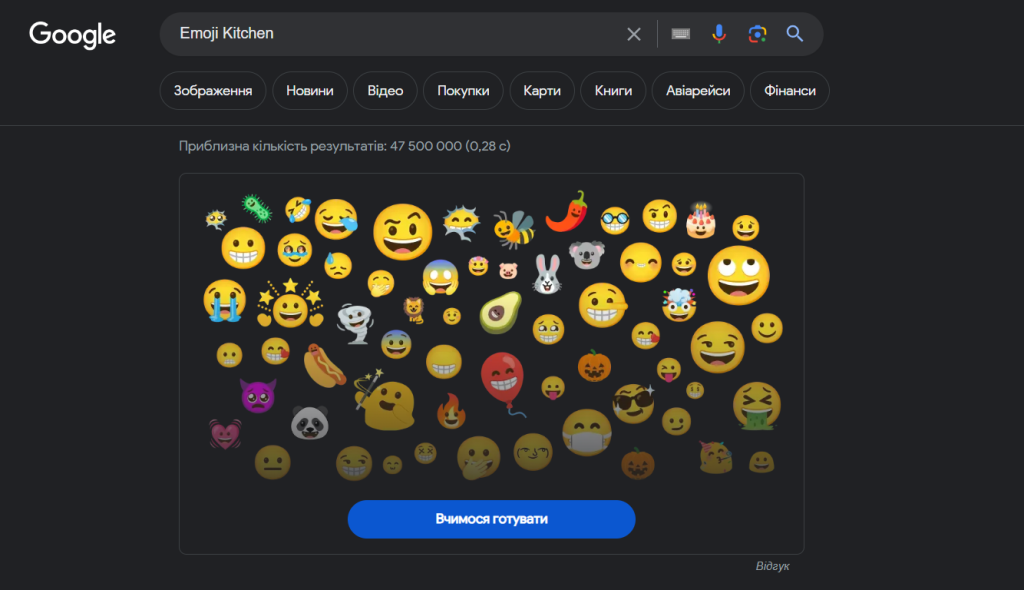Image resolution: width=1024 pixels, height=590 pixels.
Task: Select the exploding head emoji
Action: pos(679,304)
